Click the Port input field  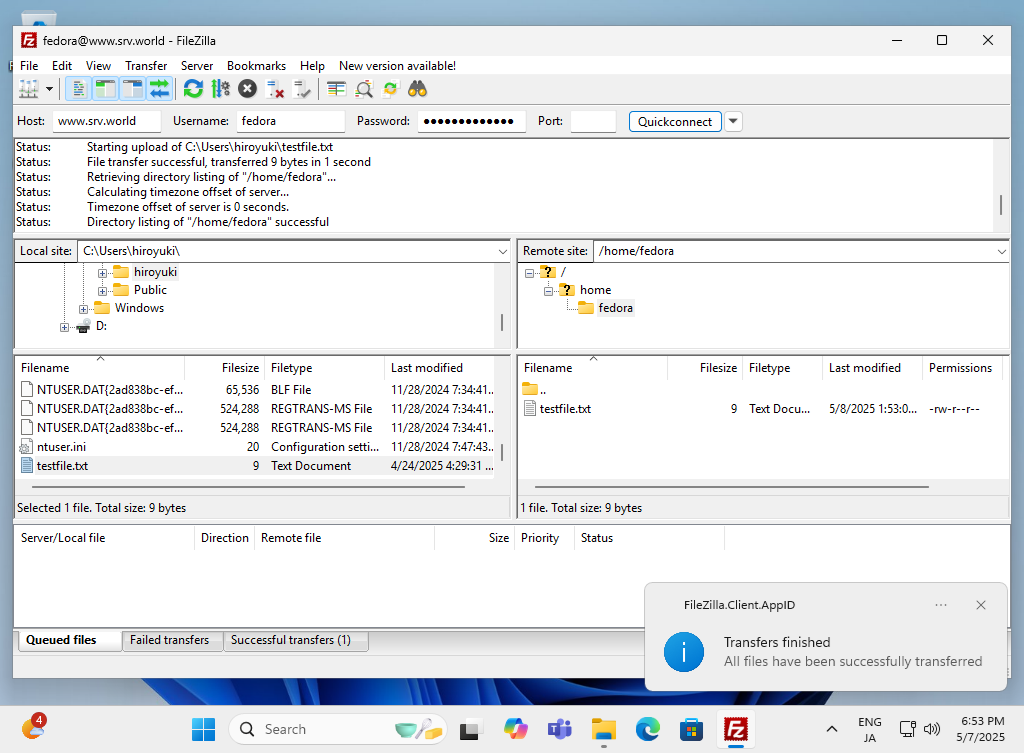point(593,121)
